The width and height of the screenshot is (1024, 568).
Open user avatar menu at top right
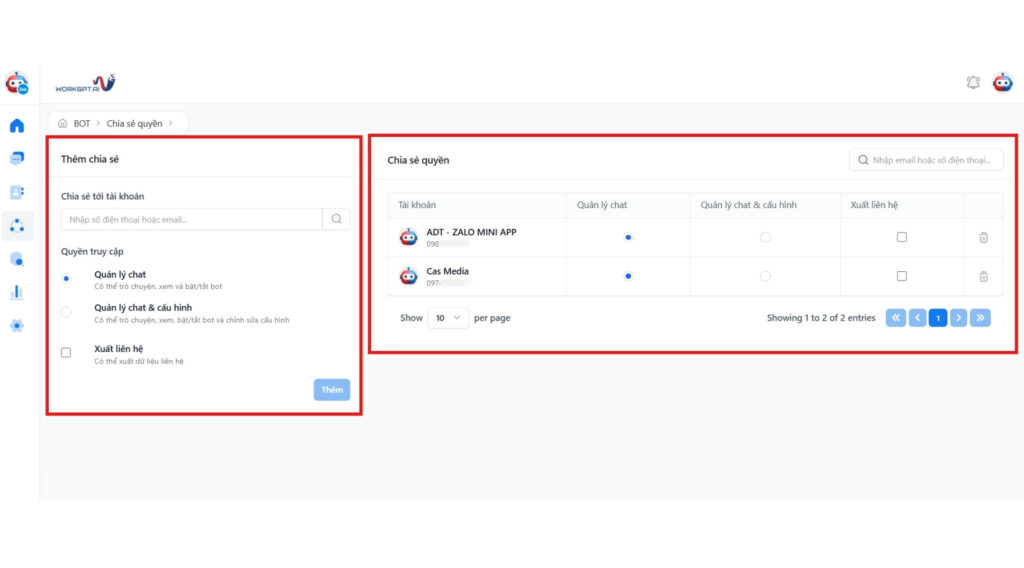[x=1002, y=83]
